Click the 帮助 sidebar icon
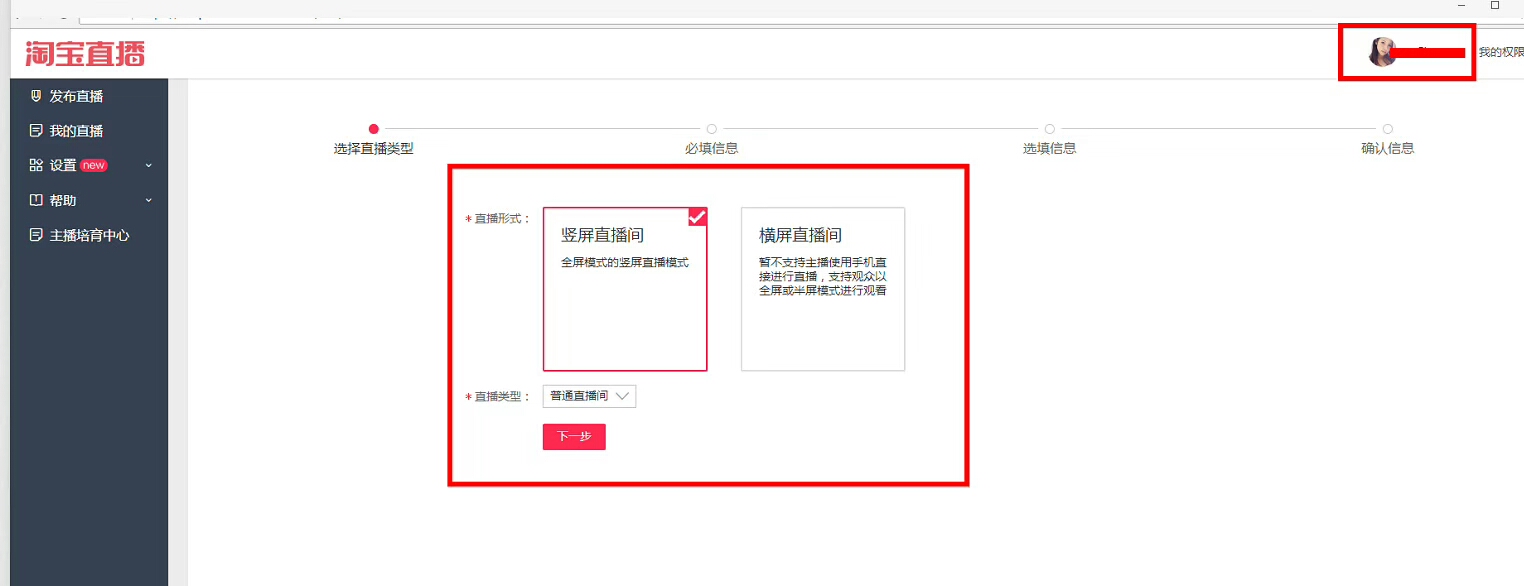 coord(36,200)
